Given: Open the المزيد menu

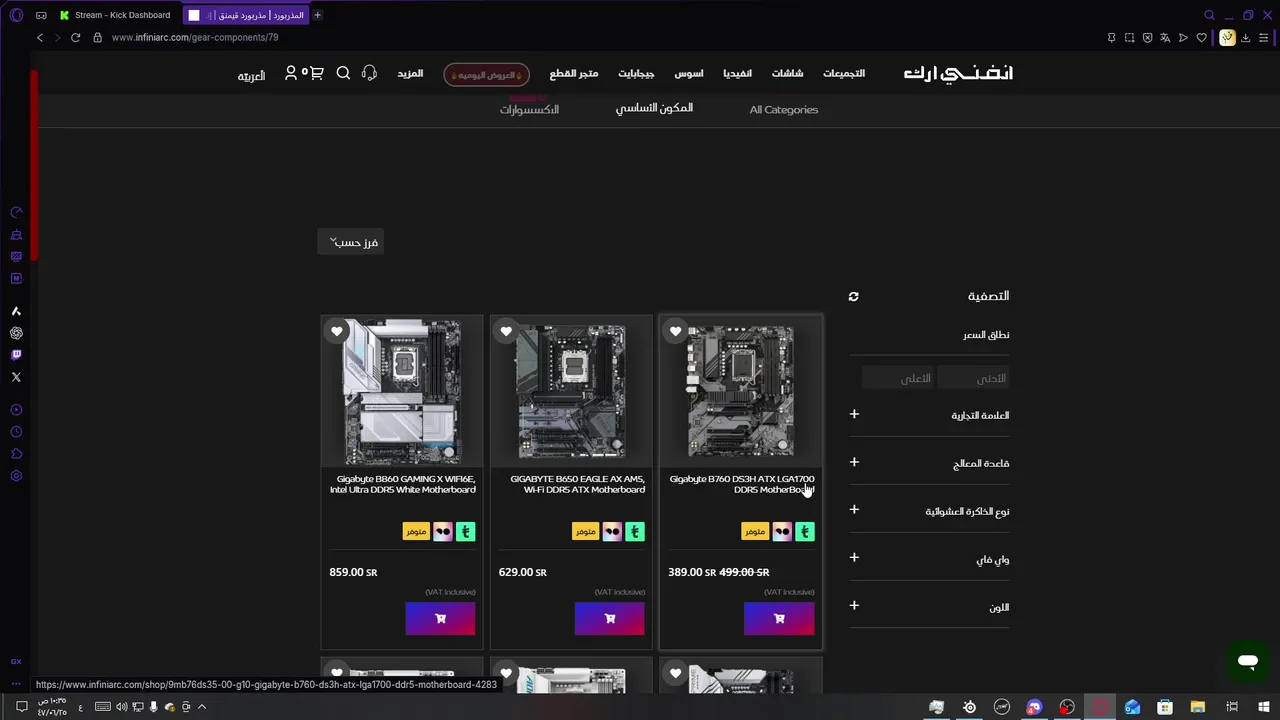Looking at the screenshot, I should 410,74.
